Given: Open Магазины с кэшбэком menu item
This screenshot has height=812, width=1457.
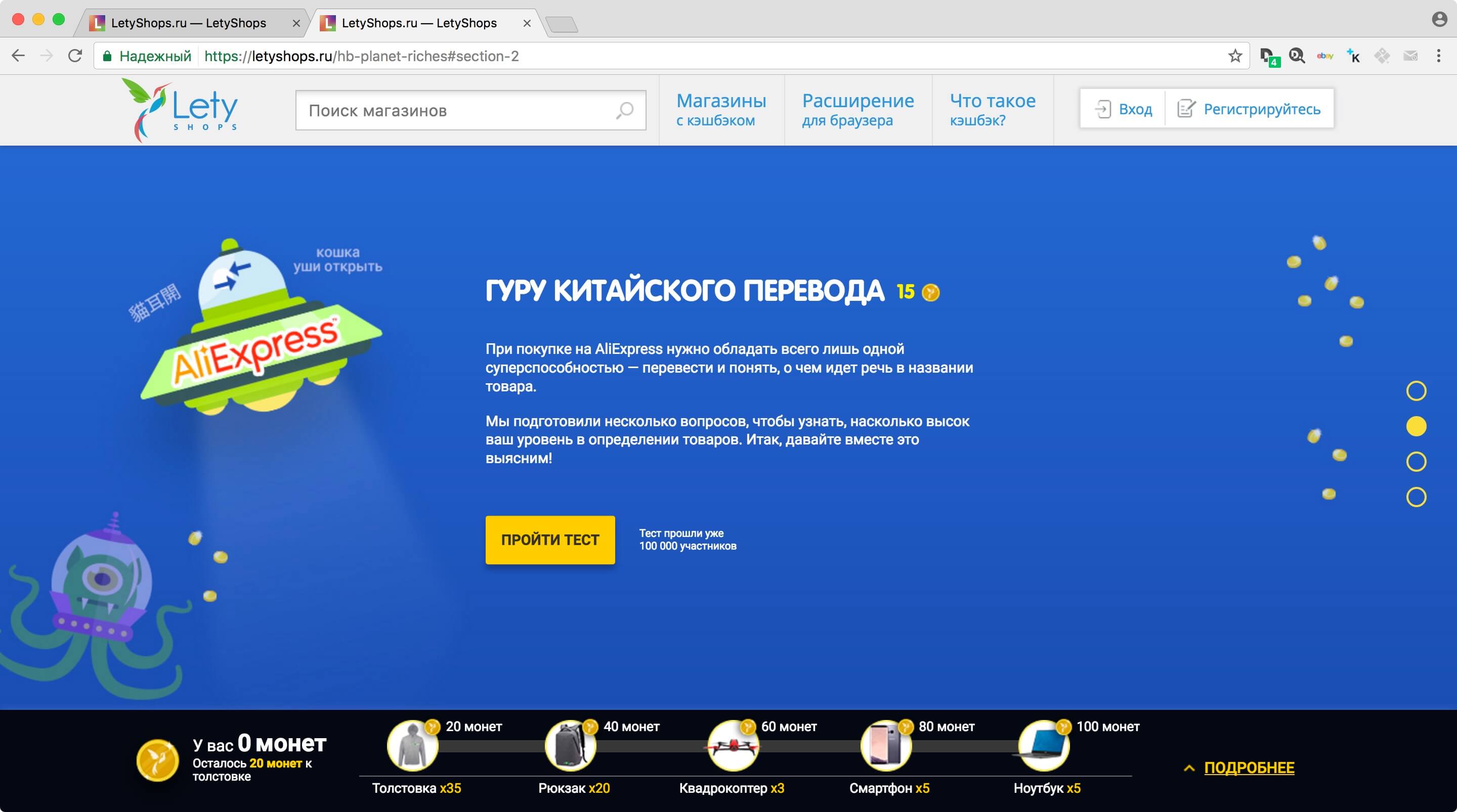Looking at the screenshot, I should click(x=721, y=110).
